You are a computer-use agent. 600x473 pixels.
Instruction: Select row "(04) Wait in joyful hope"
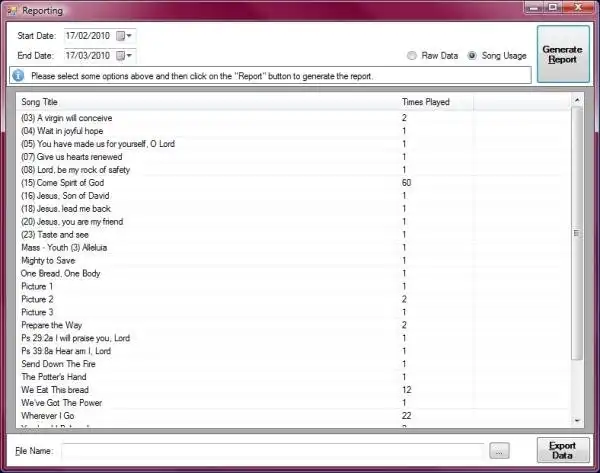(293, 131)
